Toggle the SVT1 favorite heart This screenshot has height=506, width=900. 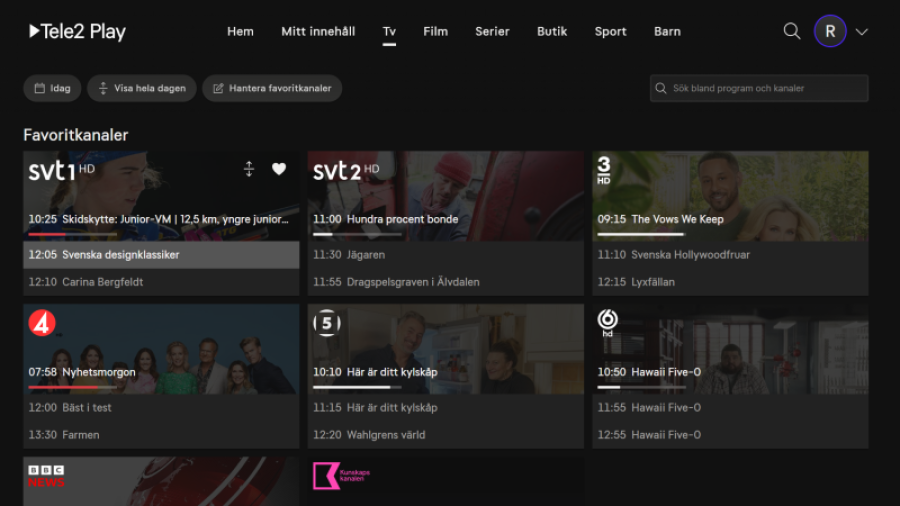279,170
